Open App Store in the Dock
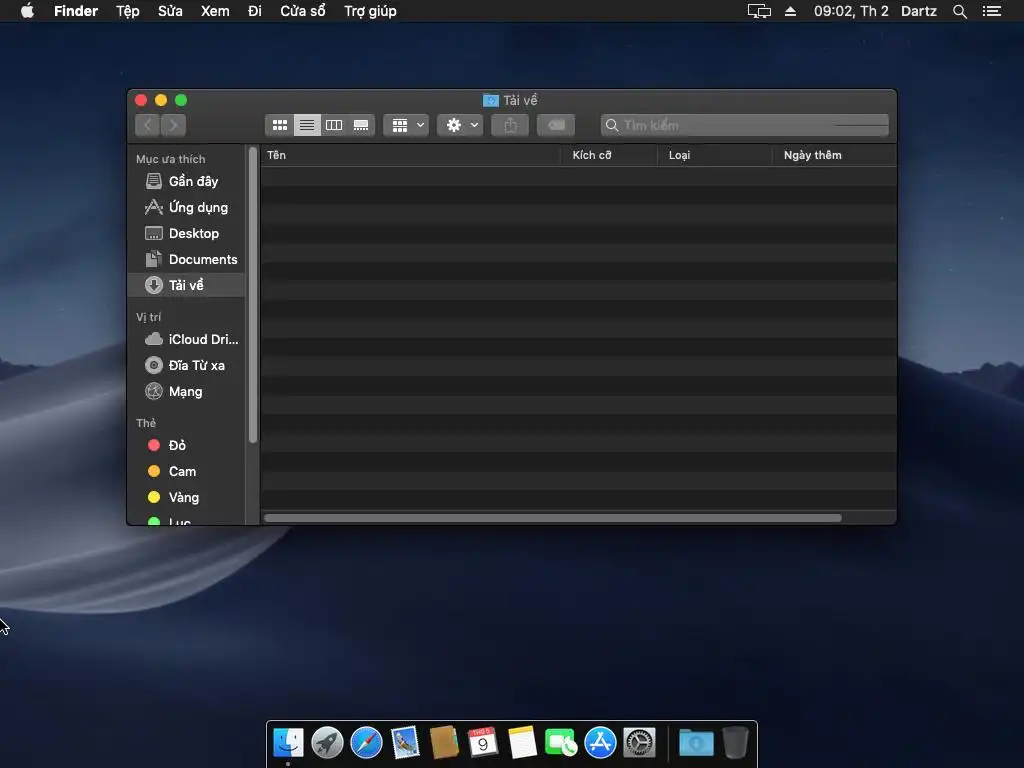This screenshot has height=768, width=1024. 600,743
